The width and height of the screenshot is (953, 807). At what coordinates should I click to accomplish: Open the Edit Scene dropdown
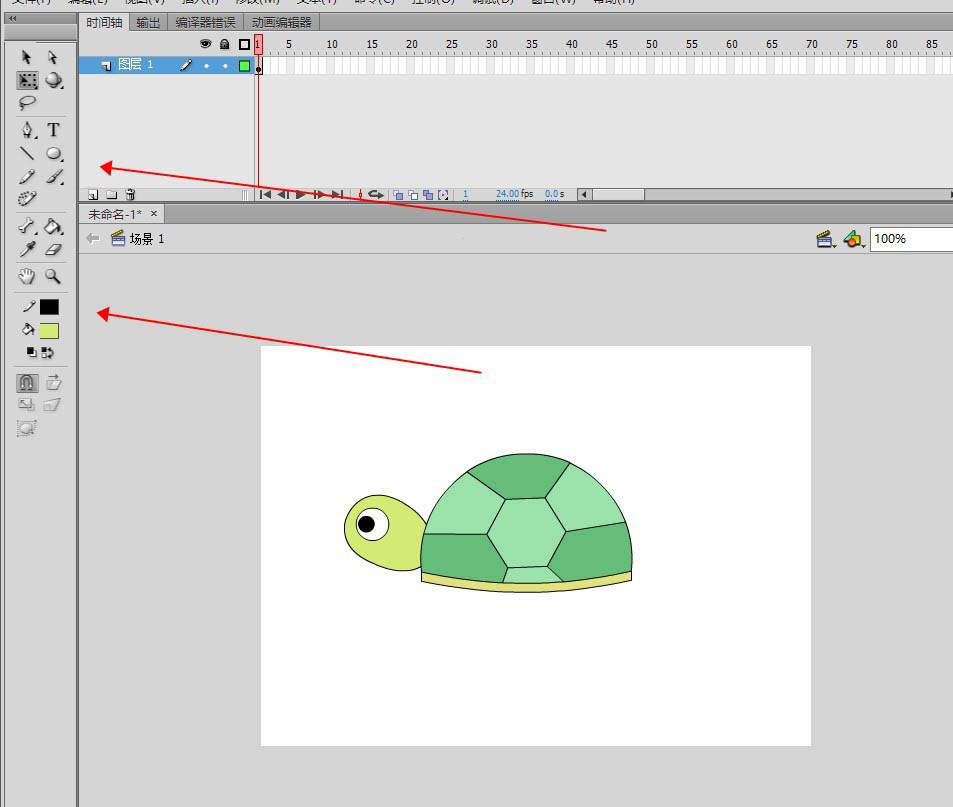pyautogui.click(x=826, y=239)
